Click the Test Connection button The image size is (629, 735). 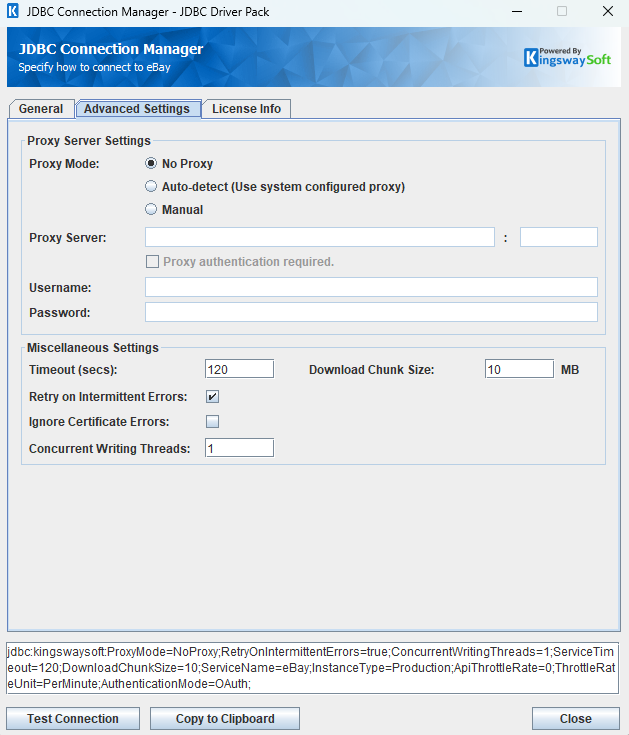point(73,719)
